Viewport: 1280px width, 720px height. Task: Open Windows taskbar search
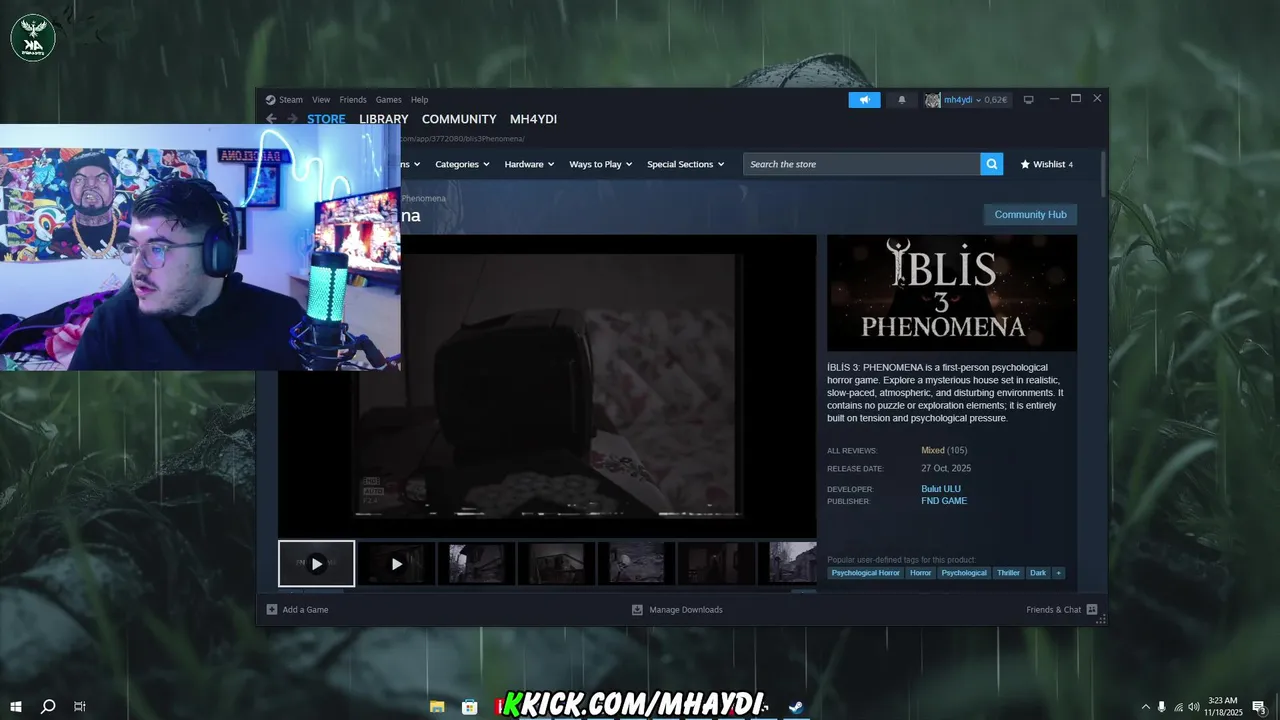pos(48,706)
